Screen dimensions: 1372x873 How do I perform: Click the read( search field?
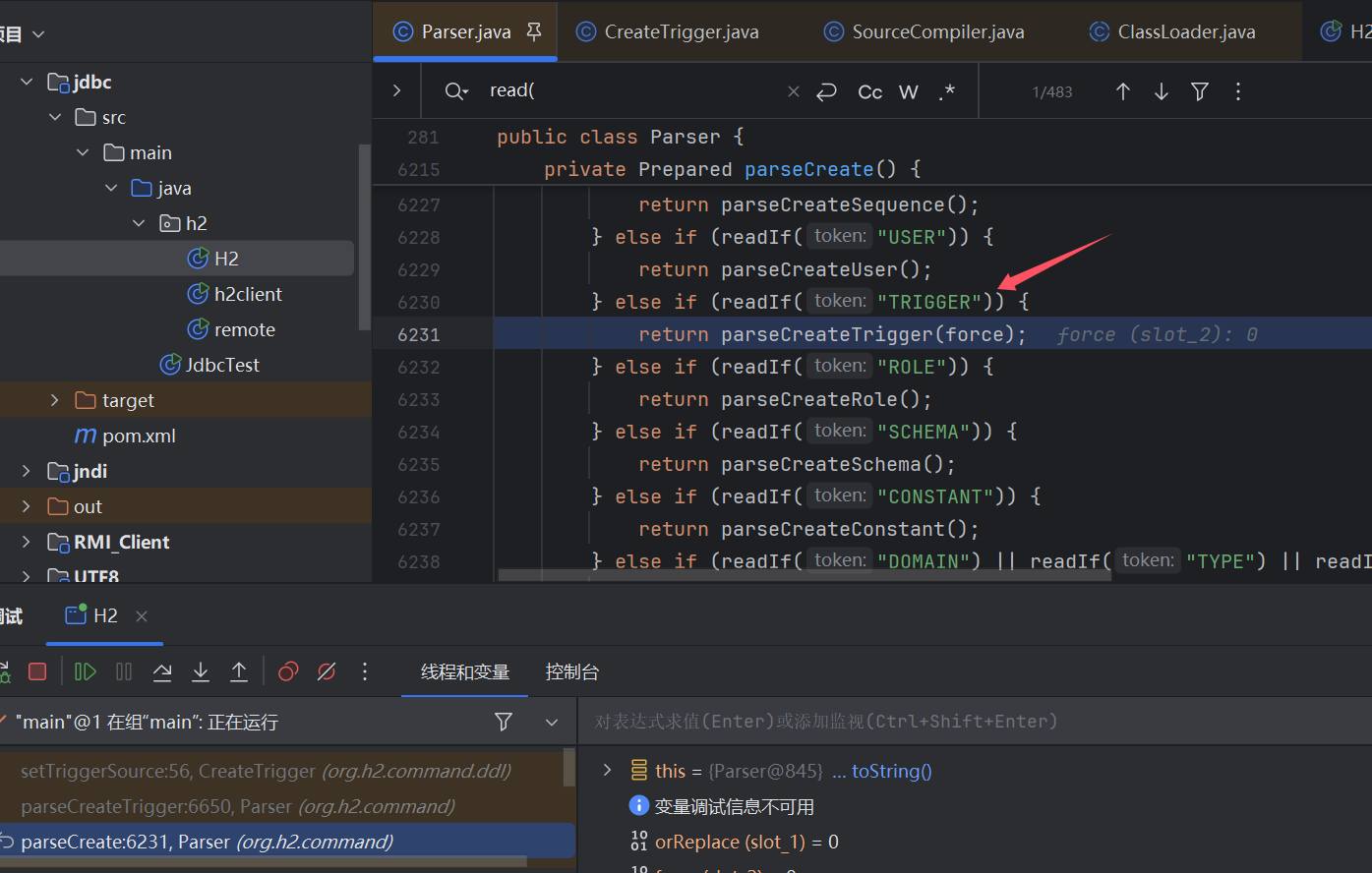point(629,90)
